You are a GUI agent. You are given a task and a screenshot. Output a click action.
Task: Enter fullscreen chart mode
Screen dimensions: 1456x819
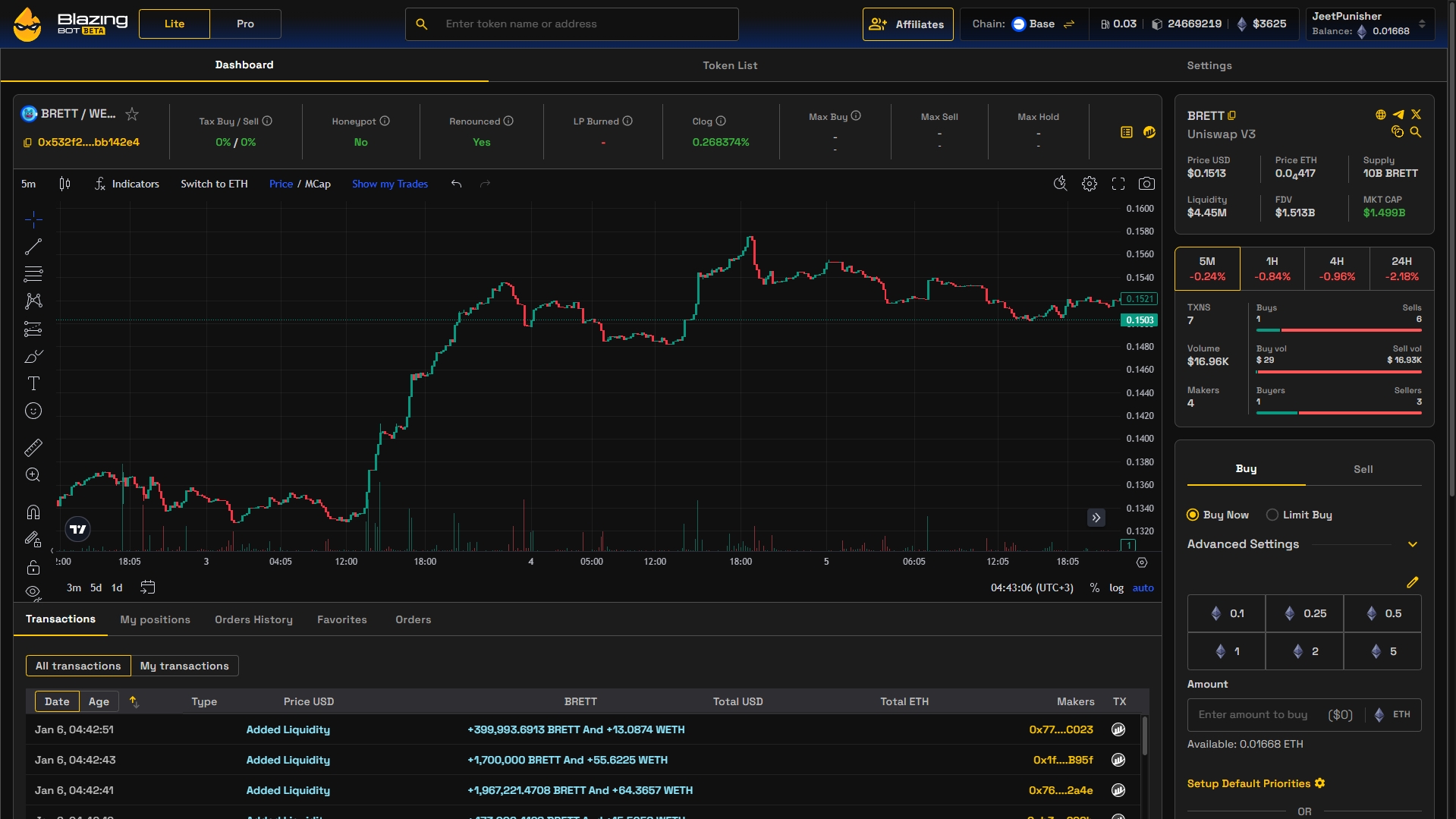point(1118,184)
